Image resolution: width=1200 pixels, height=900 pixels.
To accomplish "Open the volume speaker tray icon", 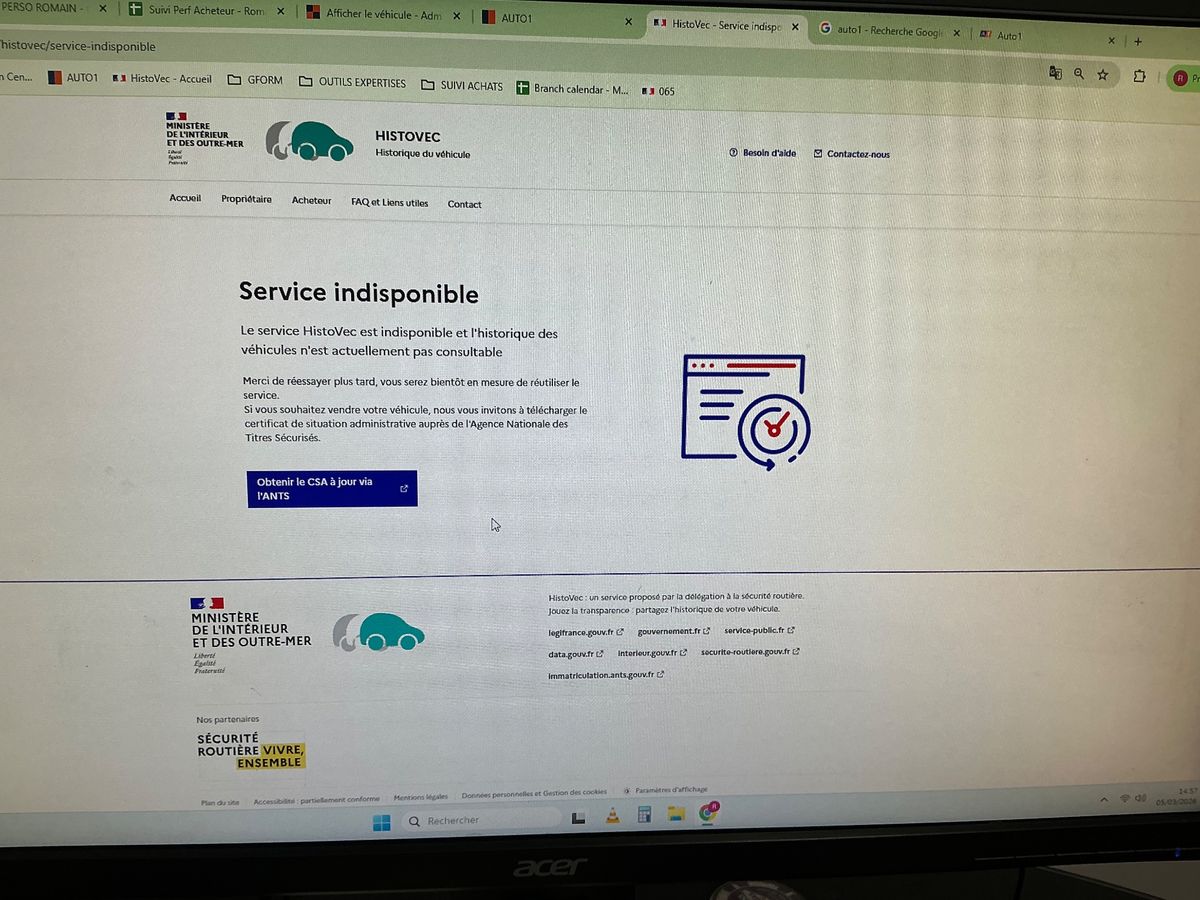I will coord(1140,797).
